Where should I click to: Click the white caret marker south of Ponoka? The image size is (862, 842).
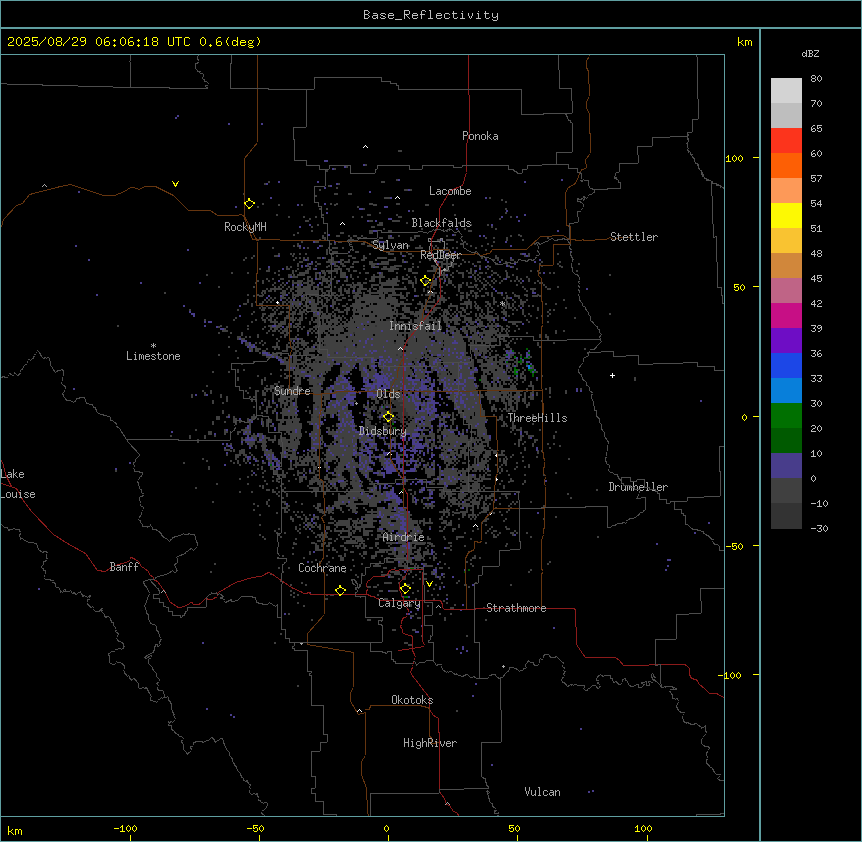coord(366,147)
